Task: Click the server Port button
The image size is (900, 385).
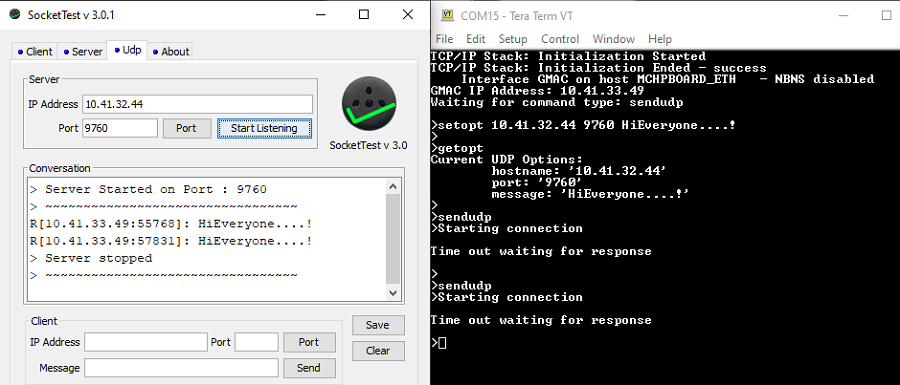Action: pyautogui.click(x=186, y=128)
